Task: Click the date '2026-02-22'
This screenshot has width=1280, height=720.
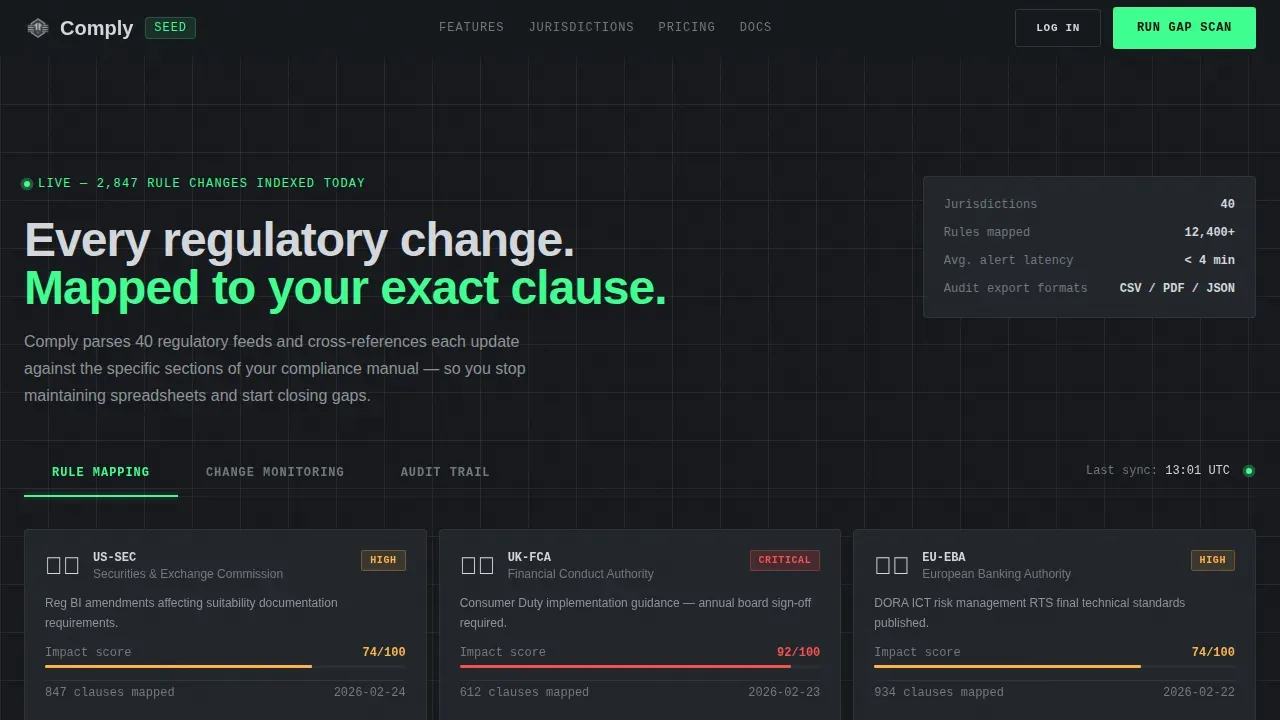Action: click(x=1199, y=692)
